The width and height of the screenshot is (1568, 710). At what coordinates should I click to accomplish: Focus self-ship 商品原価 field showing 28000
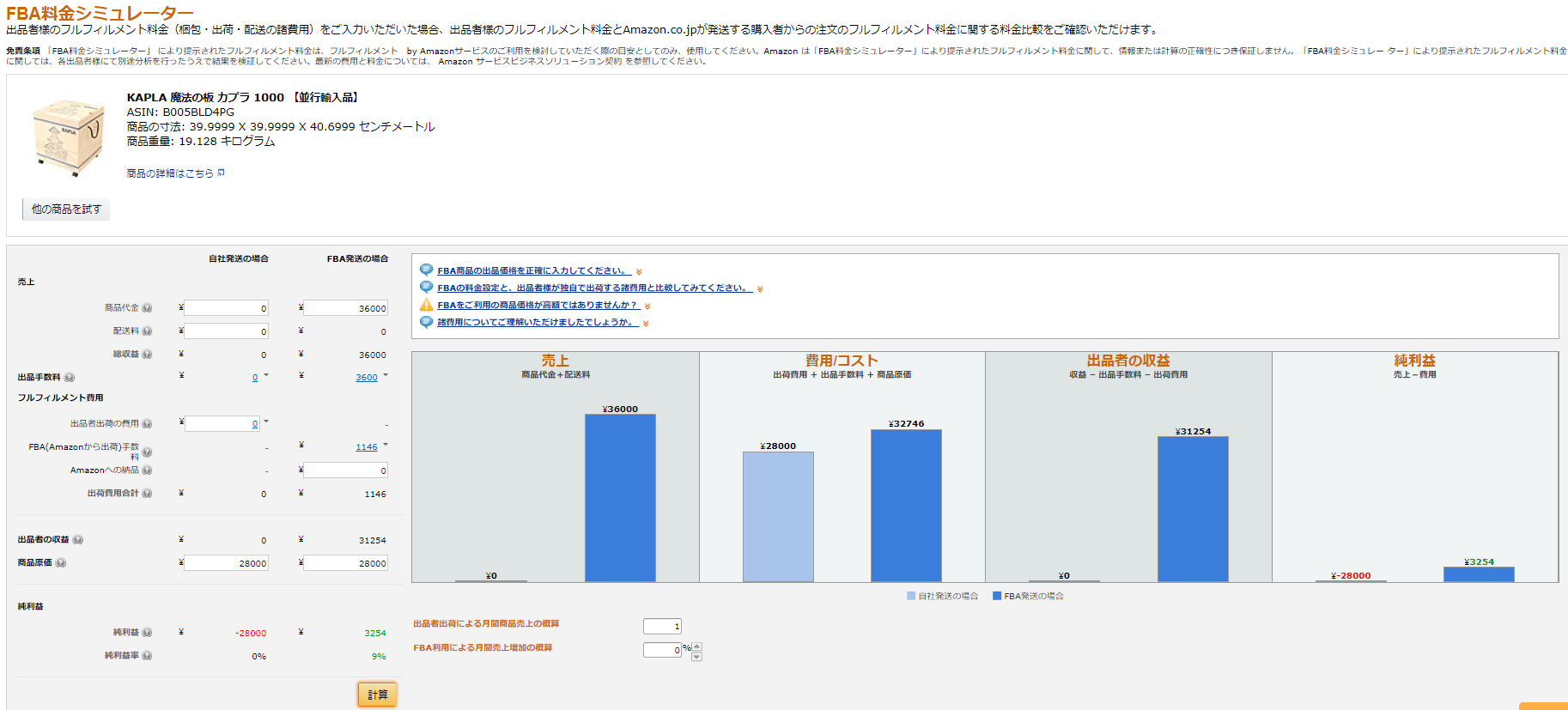pyautogui.click(x=227, y=563)
